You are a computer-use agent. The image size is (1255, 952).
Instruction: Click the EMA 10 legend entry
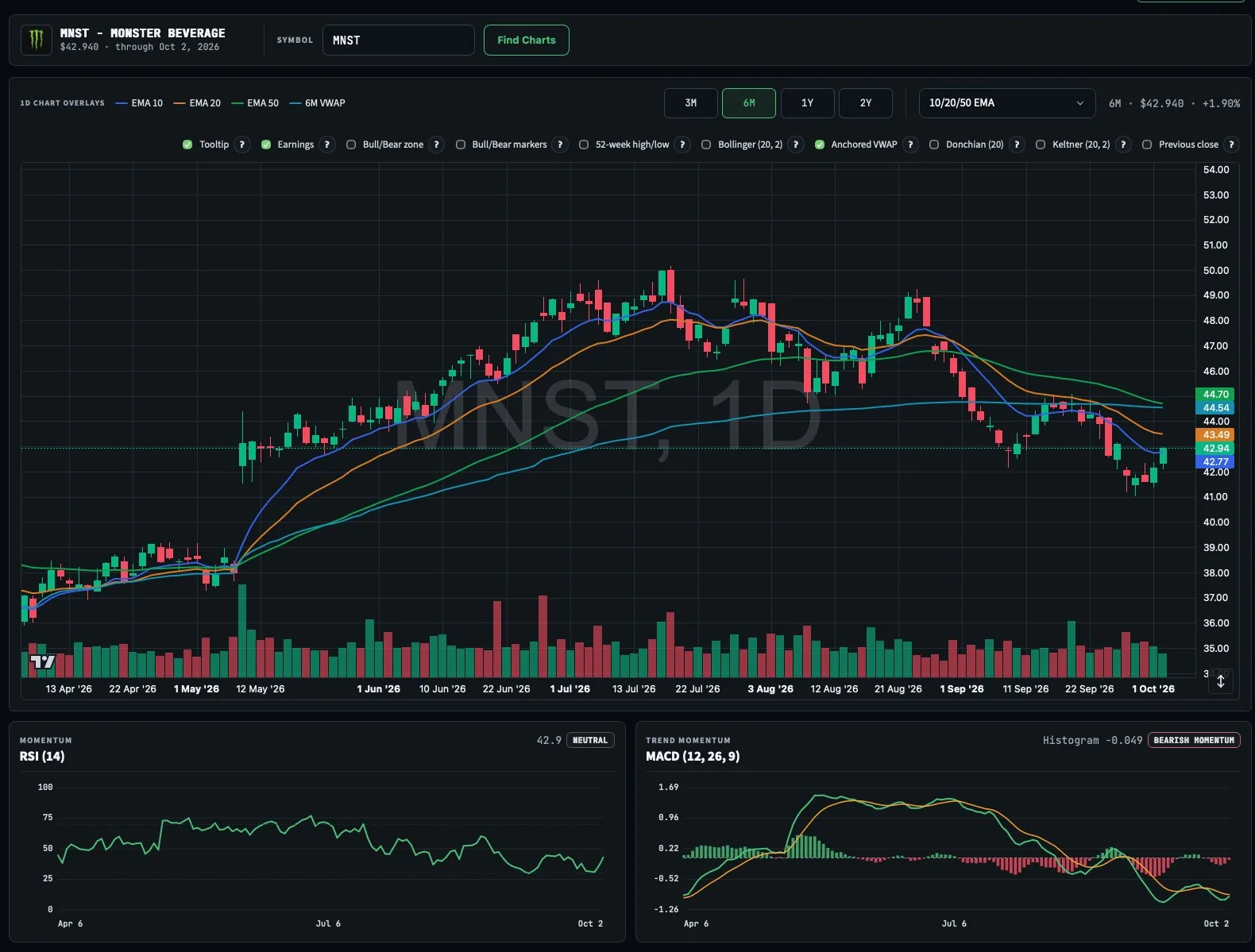pyautogui.click(x=139, y=103)
